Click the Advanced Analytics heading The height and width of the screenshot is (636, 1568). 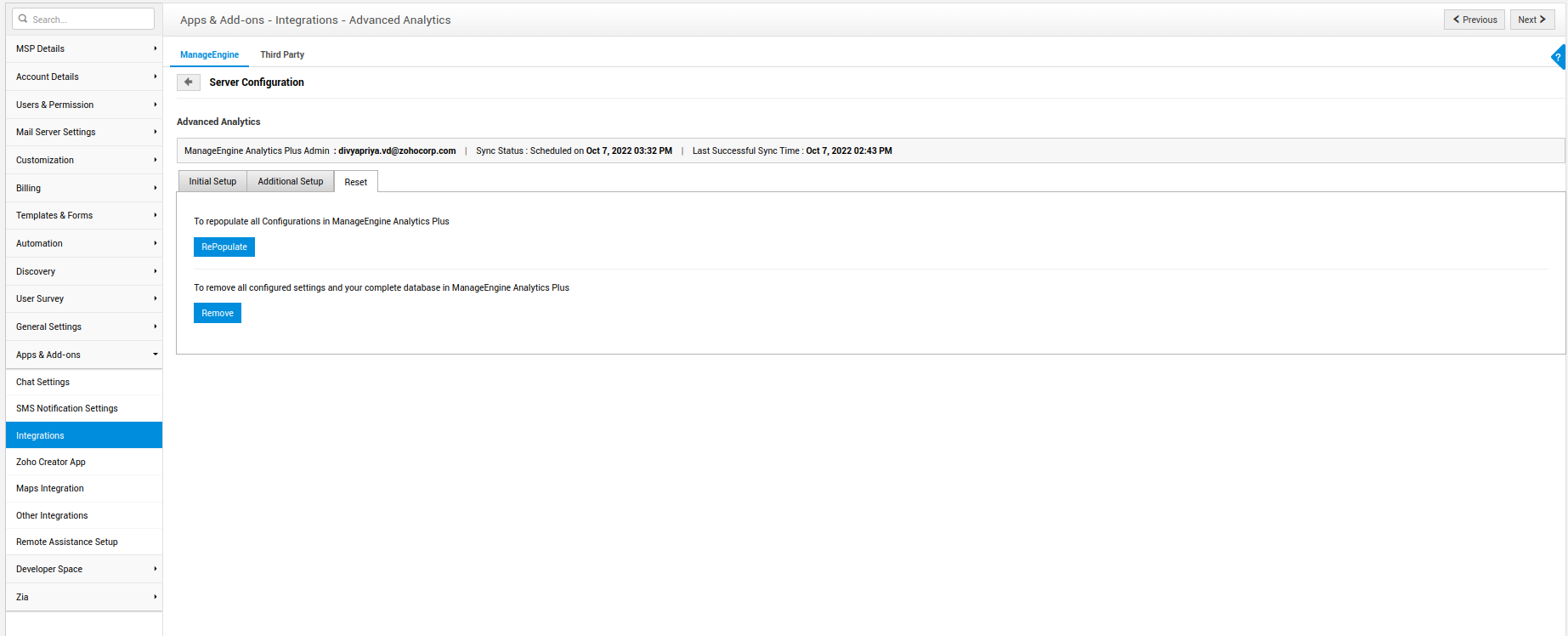(x=218, y=122)
